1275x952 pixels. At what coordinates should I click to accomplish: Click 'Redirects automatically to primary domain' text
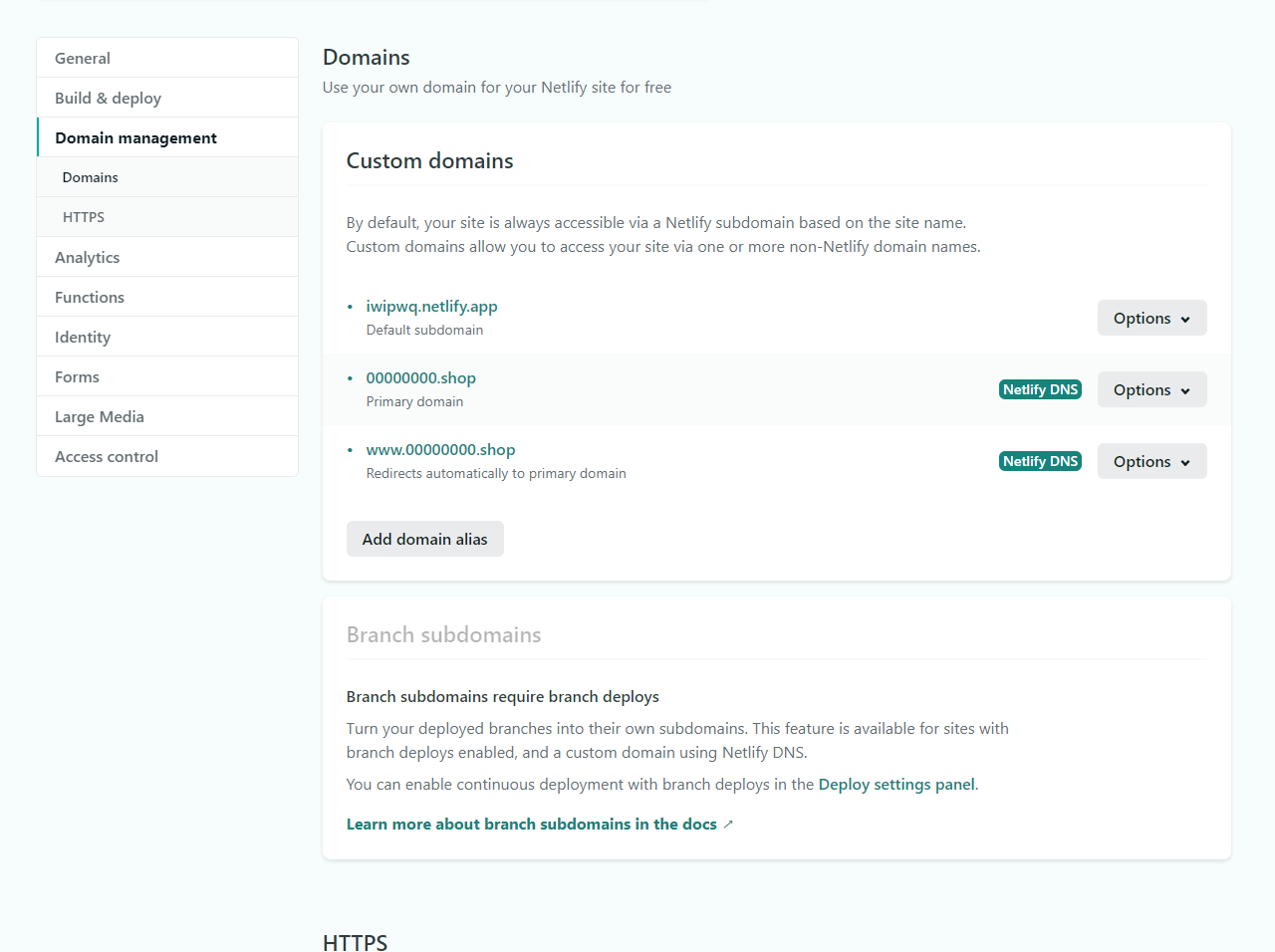click(496, 474)
